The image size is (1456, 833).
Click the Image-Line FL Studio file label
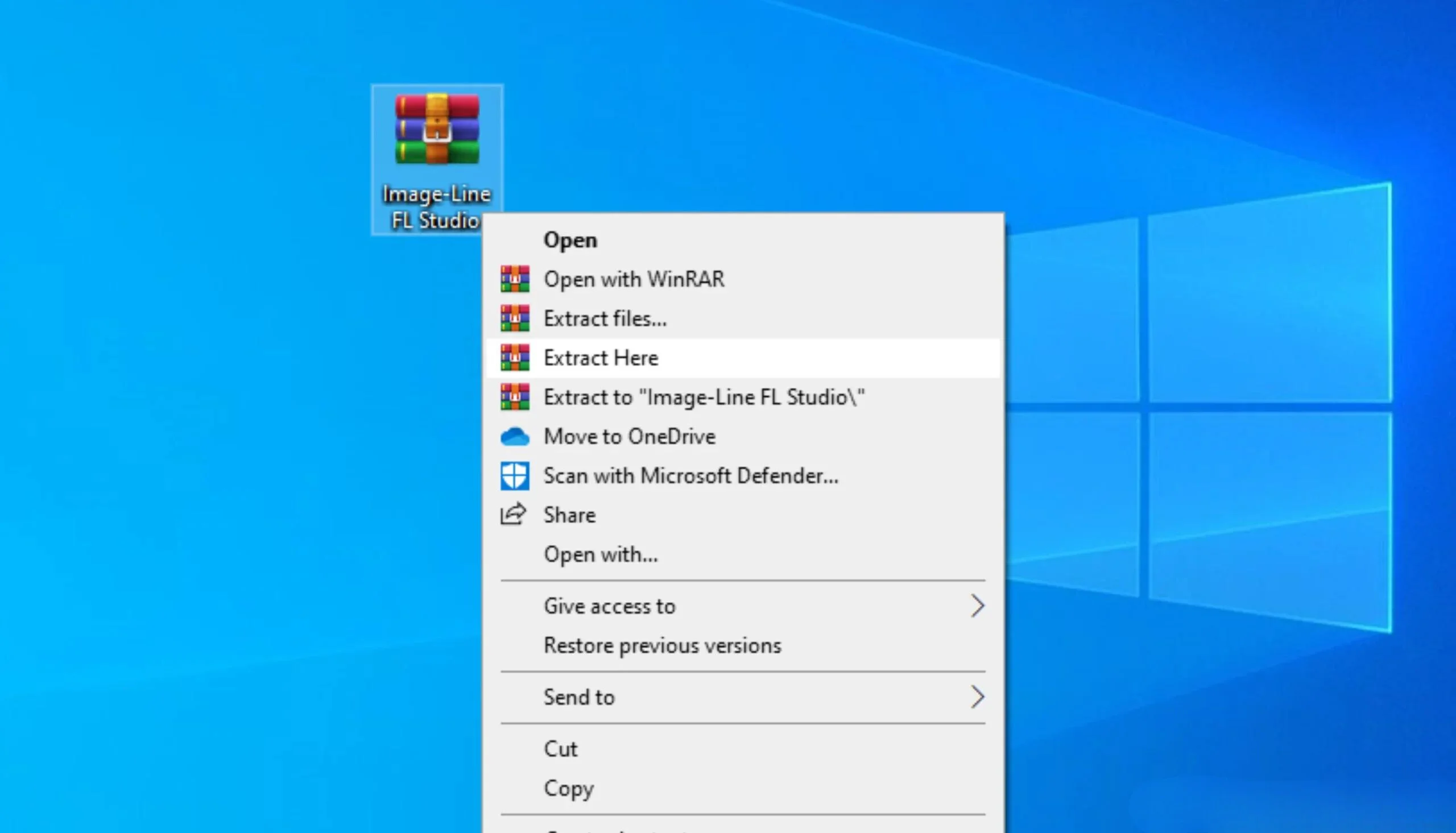pos(436,207)
